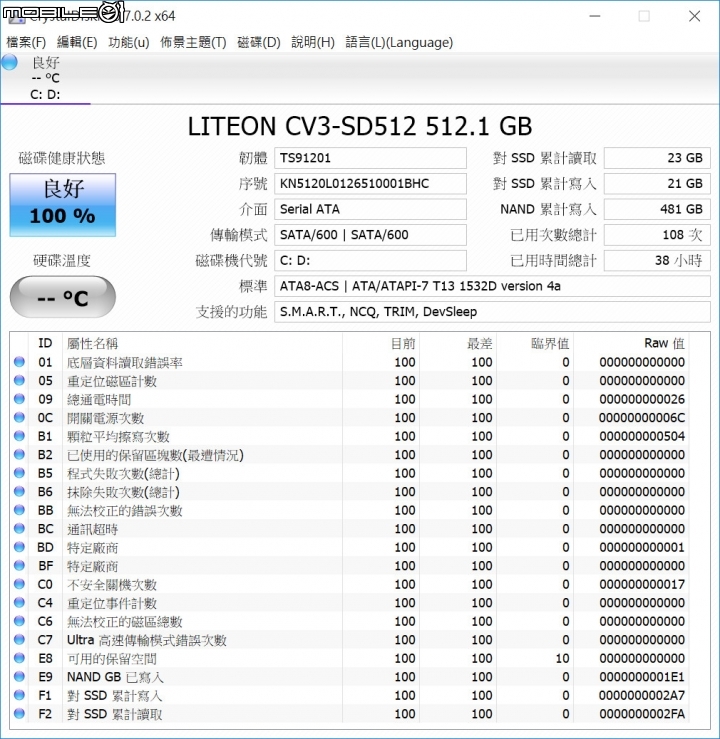Click the threshold value 10 in row E8
This screenshot has height=739, width=720.
point(562,658)
